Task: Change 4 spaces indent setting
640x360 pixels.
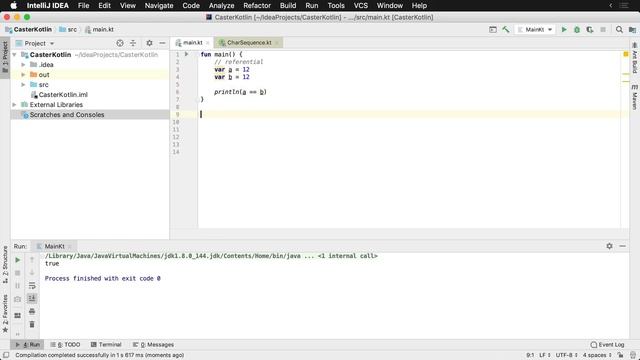Action: pyautogui.click(x=597, y=355)
